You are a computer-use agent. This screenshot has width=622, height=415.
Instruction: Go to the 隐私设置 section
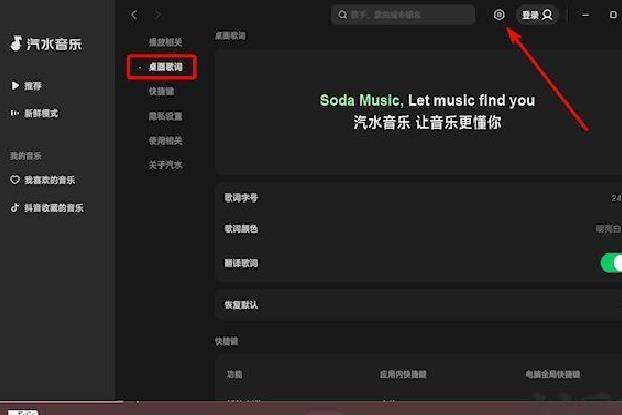pyautogui.click(x=165, y=116)
